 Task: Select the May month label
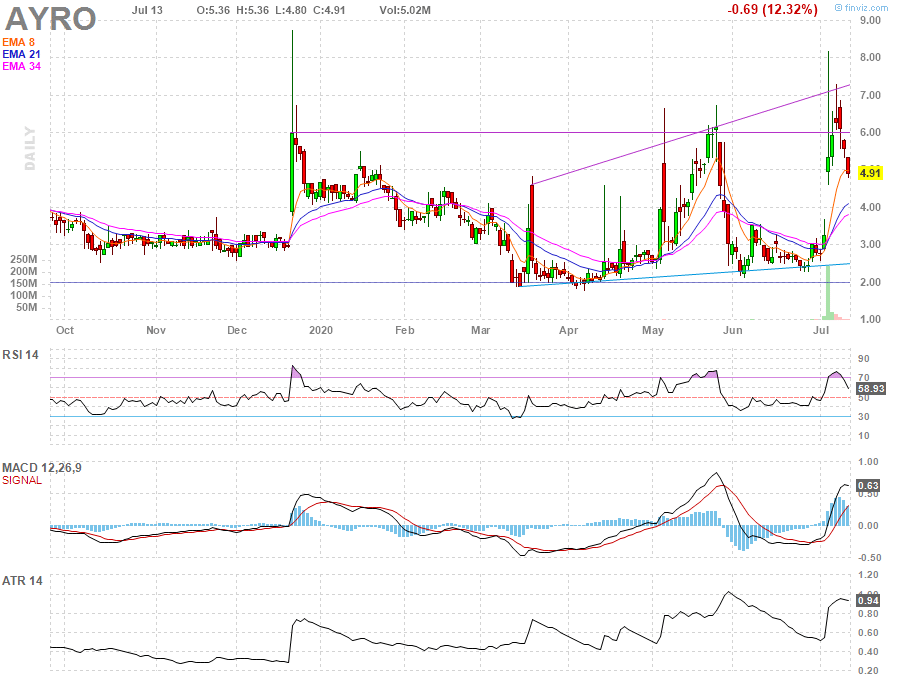tap(653, 330)
